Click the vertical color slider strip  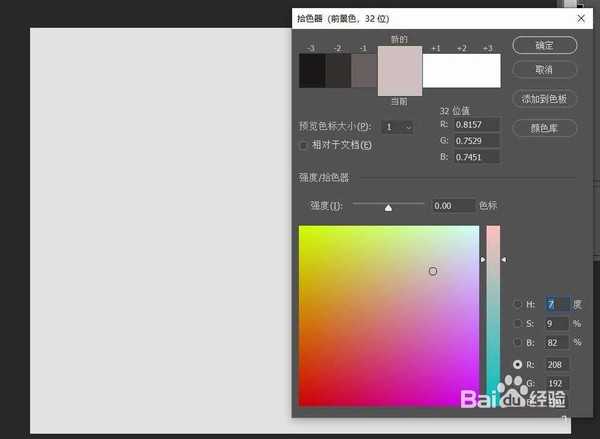click(492, 310)
